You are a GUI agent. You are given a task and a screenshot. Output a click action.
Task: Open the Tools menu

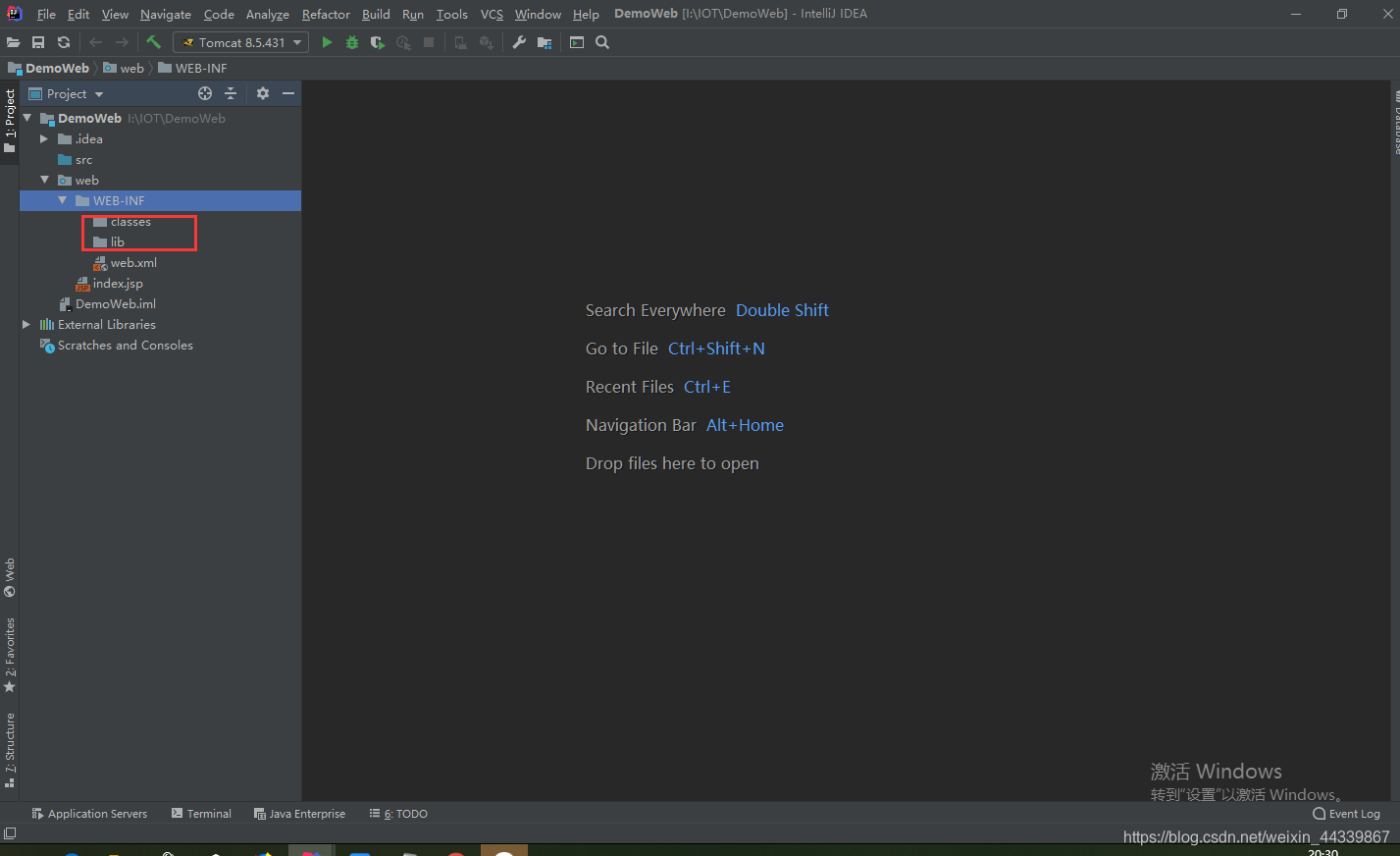coord(452,14)
